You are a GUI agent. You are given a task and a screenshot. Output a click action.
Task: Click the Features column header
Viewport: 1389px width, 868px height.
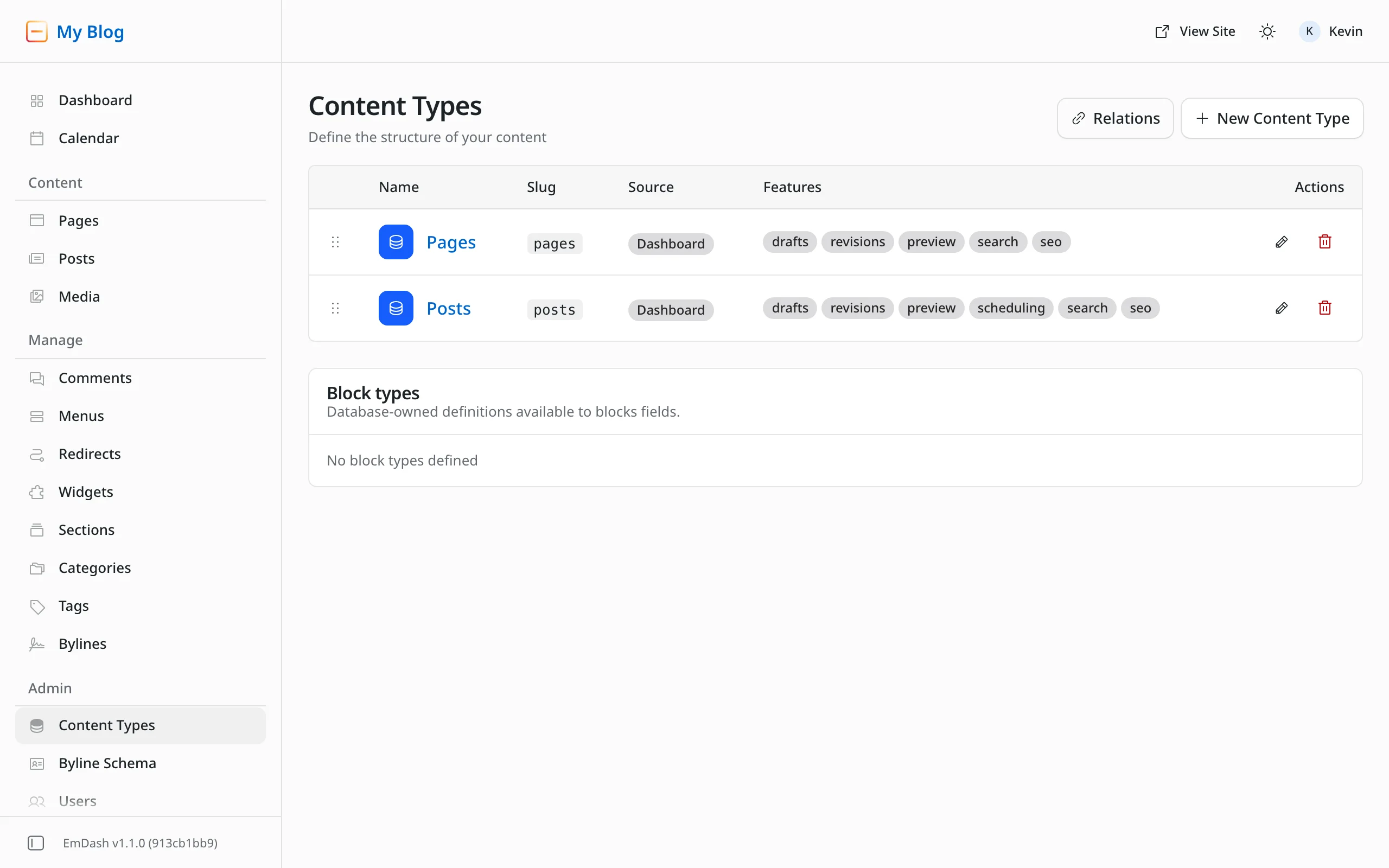point(792,187)
